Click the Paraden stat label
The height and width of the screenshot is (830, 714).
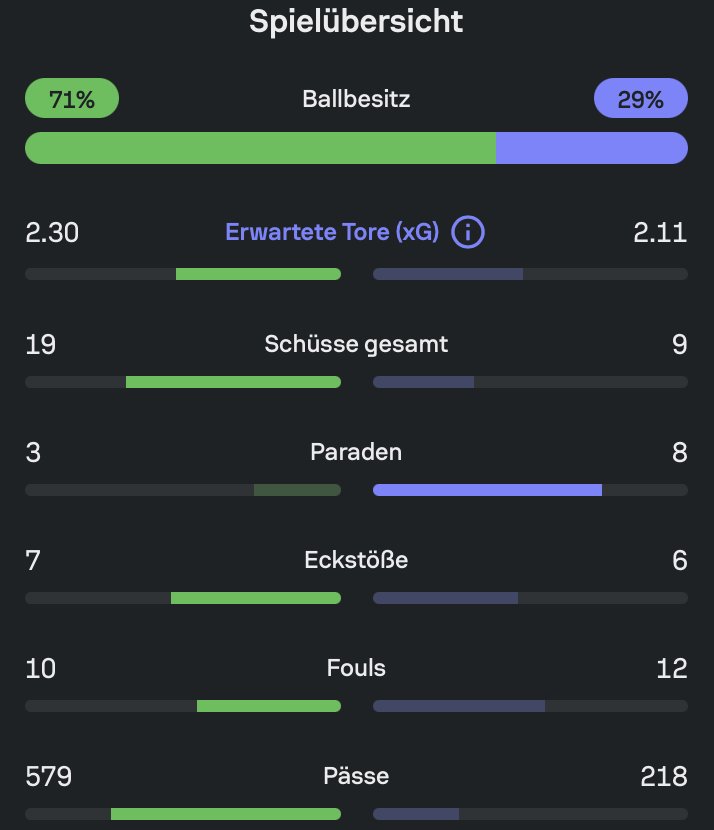point(356,452)
